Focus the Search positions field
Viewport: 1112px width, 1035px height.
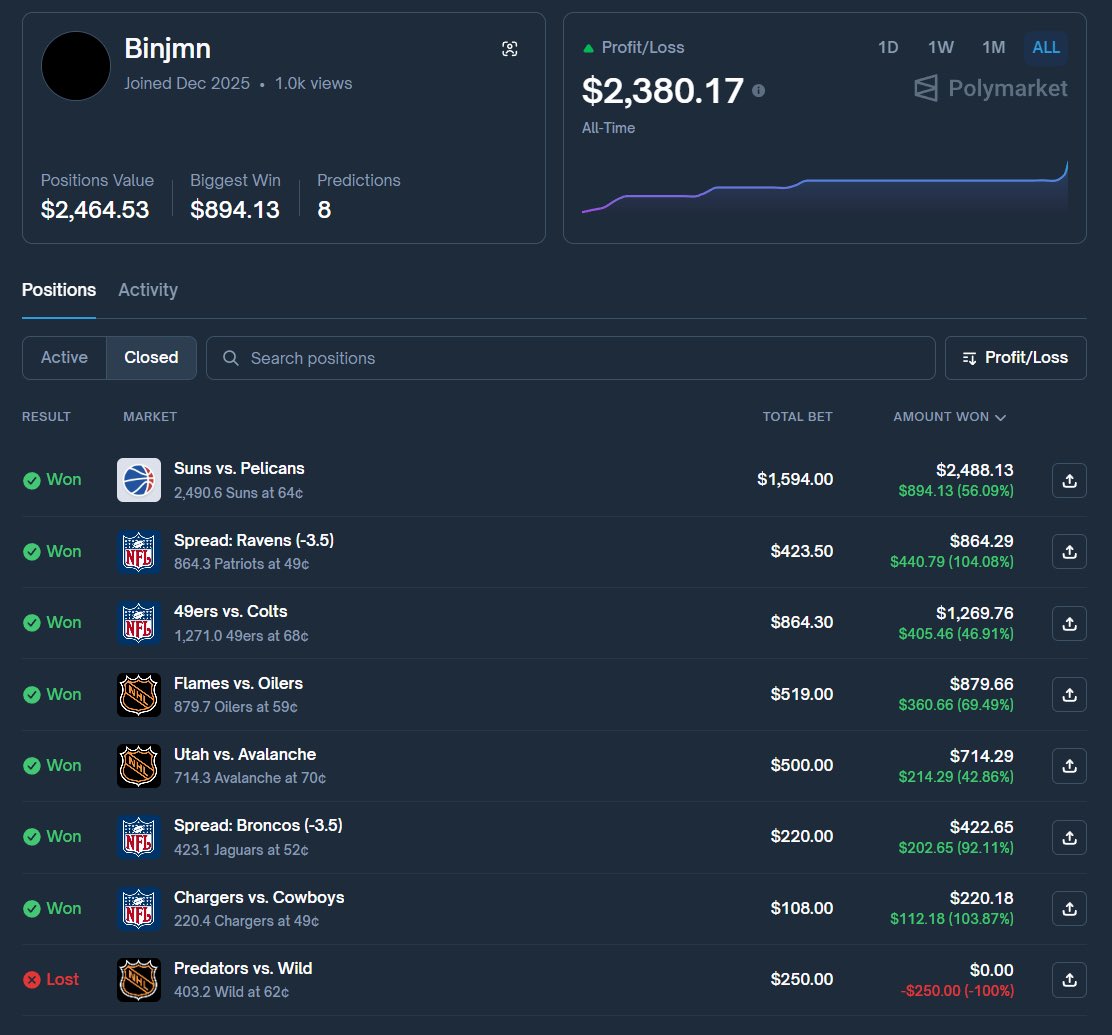point(570,358)
